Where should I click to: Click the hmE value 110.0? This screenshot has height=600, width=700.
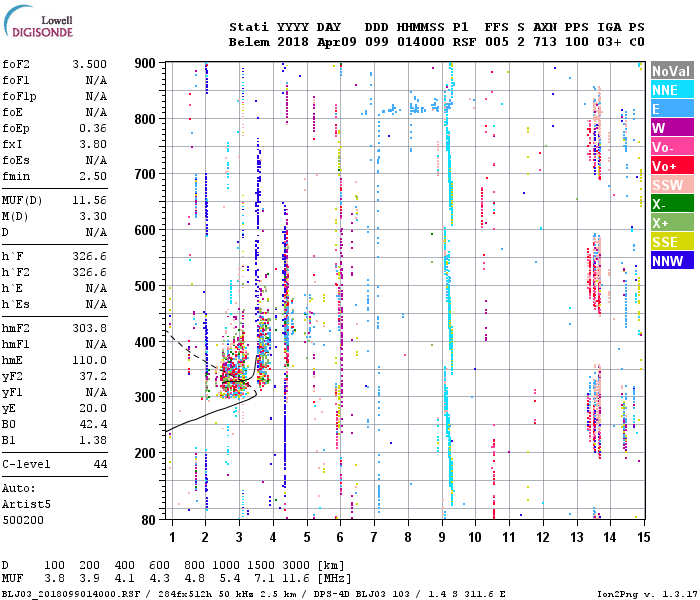pos(90,360)
